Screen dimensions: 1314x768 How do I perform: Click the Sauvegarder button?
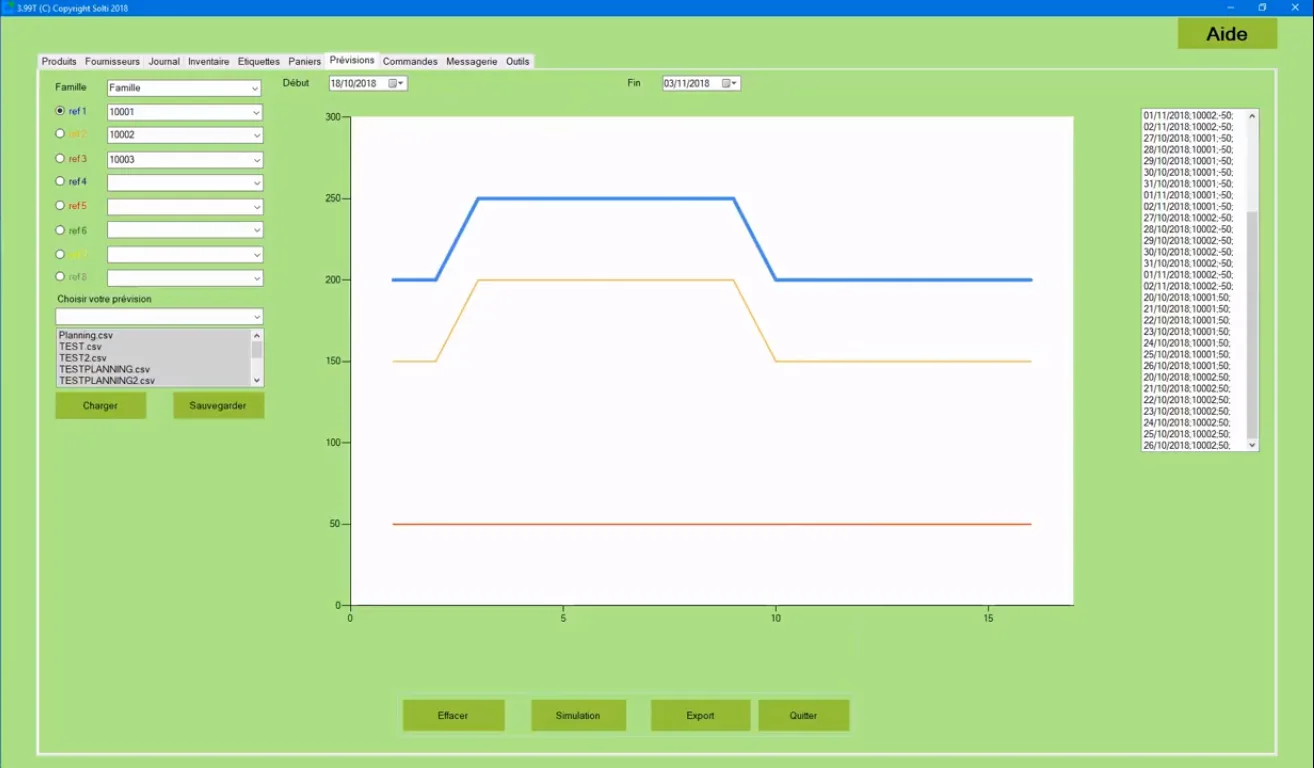point(218,405)
